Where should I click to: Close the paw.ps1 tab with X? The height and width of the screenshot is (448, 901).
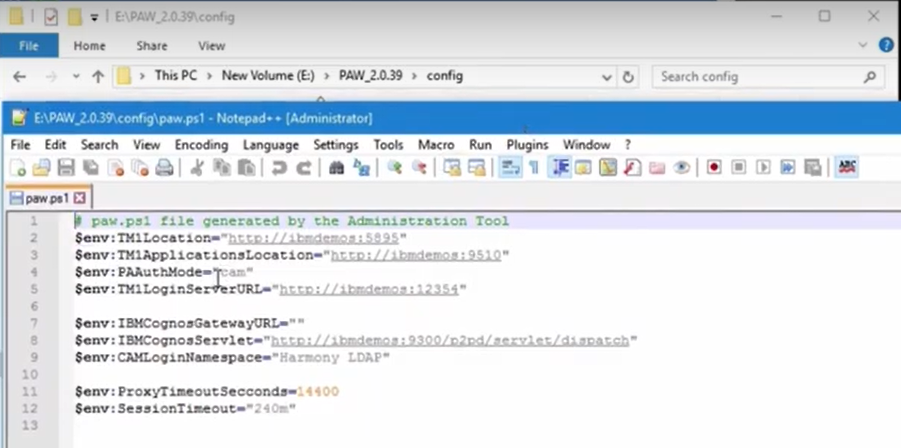pyautogui.click(x=80, y=199)
